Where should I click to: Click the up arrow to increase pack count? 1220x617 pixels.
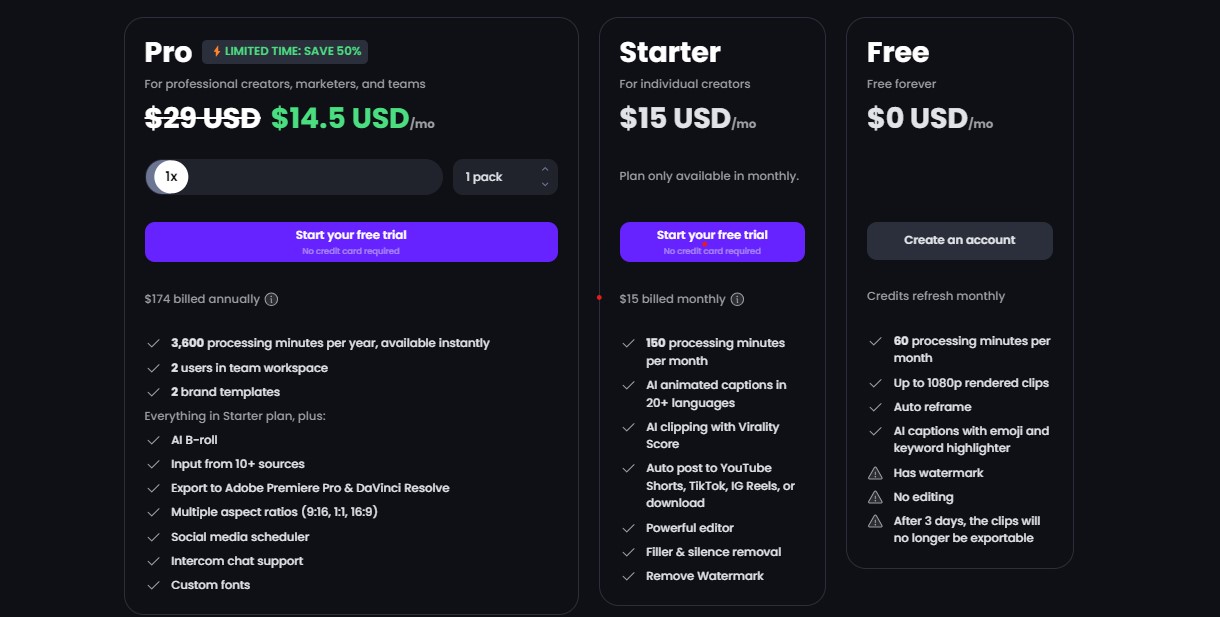pos(544,170)
